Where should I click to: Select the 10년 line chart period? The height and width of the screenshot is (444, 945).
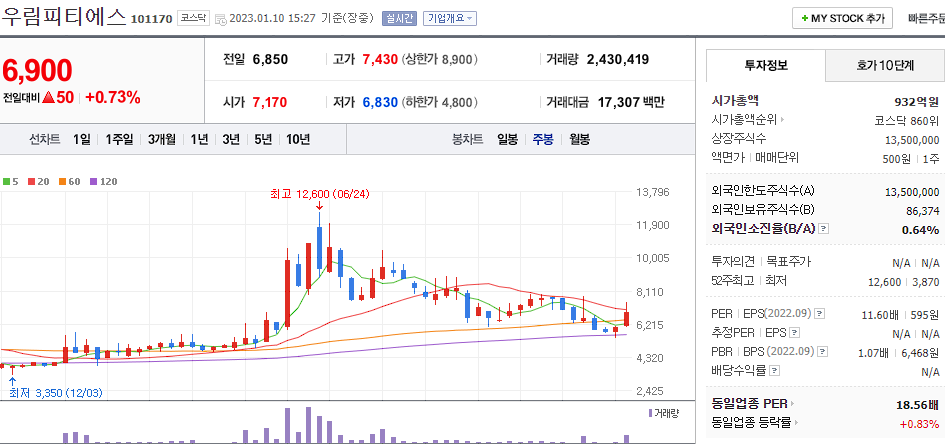click(298, 140)
